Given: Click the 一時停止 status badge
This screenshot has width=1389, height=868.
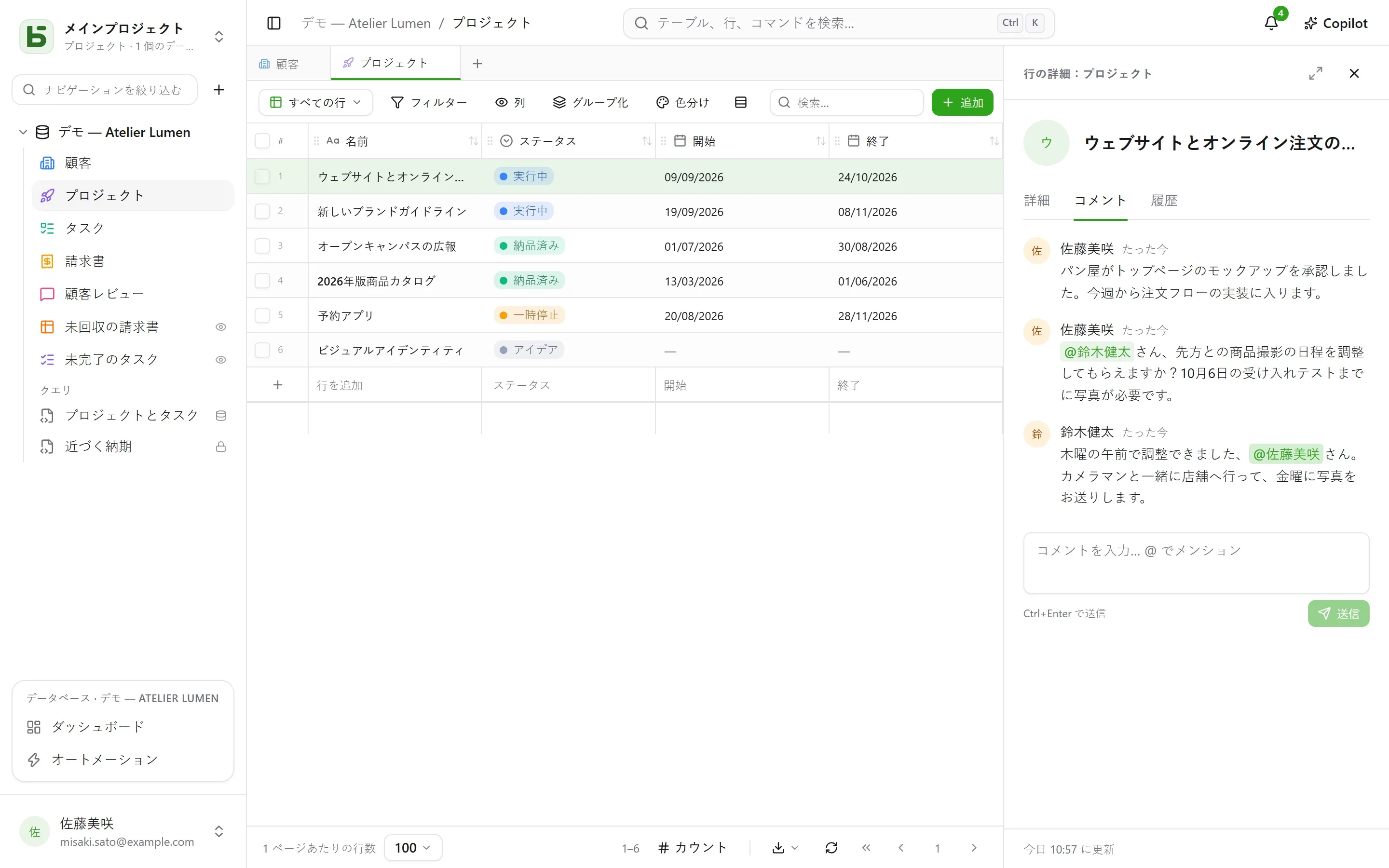Looking at the screenshot, I should (529, 315).
